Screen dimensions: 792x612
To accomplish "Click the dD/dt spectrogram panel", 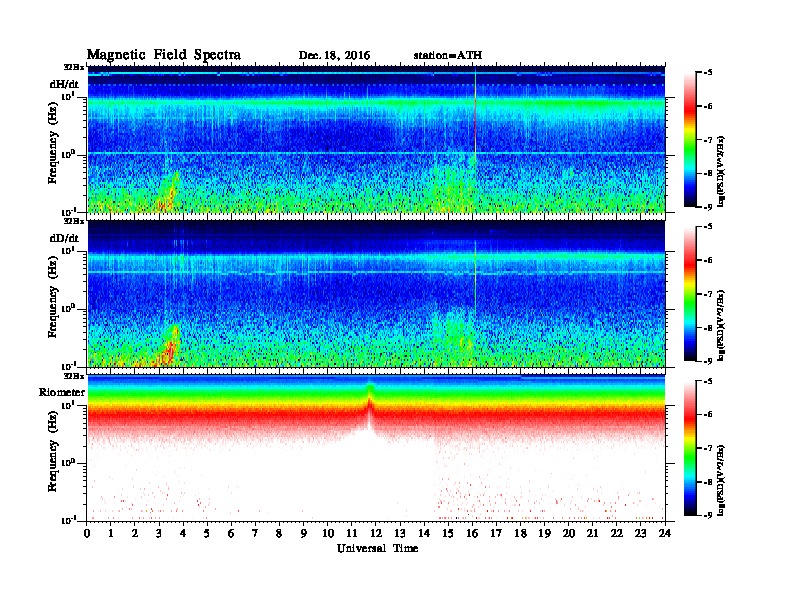I will [376, 293].
